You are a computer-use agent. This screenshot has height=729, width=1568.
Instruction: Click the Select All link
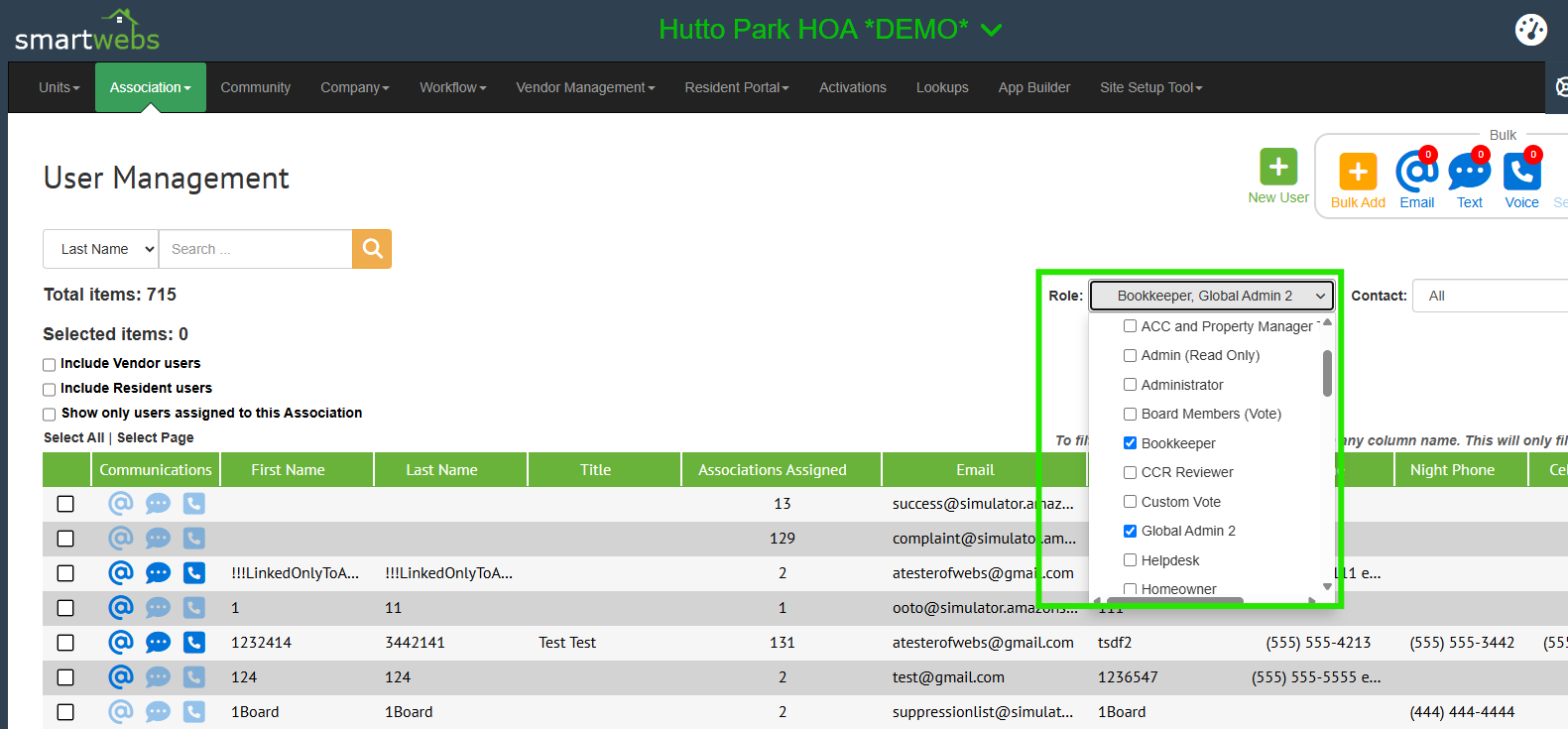click(x=73, y=437)
